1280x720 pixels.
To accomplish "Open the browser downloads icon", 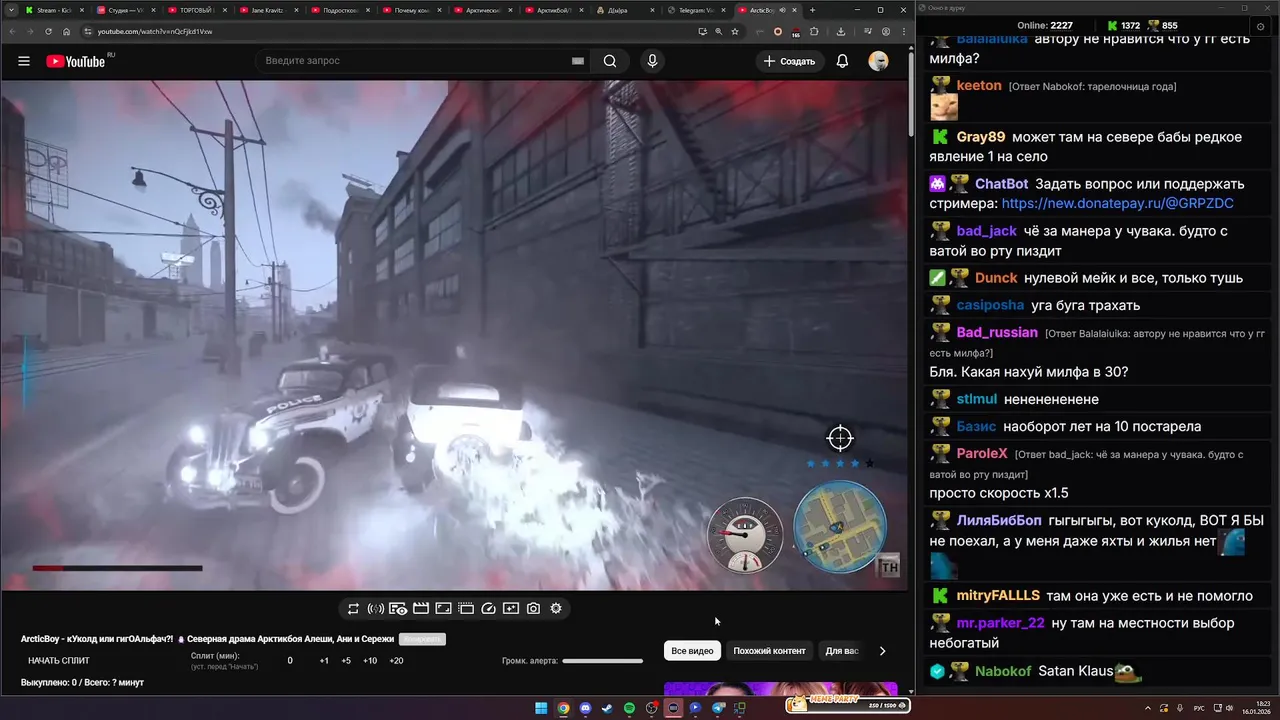I will tap(840, 31).
